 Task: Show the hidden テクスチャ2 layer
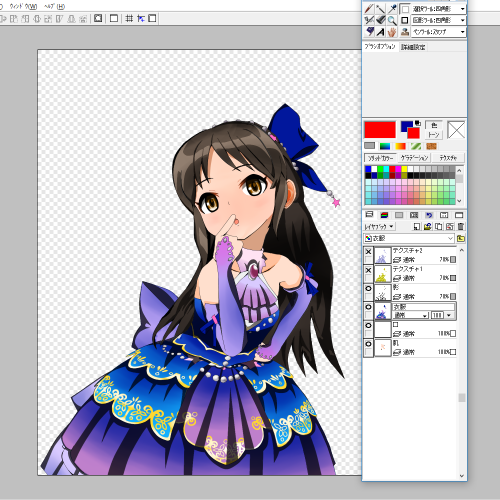tap(368, 252)
